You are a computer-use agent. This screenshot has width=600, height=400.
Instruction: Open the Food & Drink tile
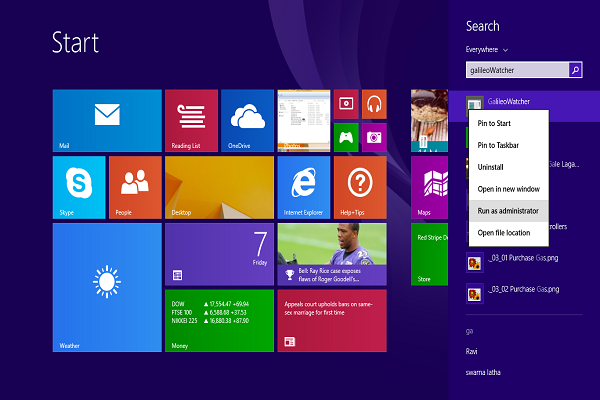[429, 121]
